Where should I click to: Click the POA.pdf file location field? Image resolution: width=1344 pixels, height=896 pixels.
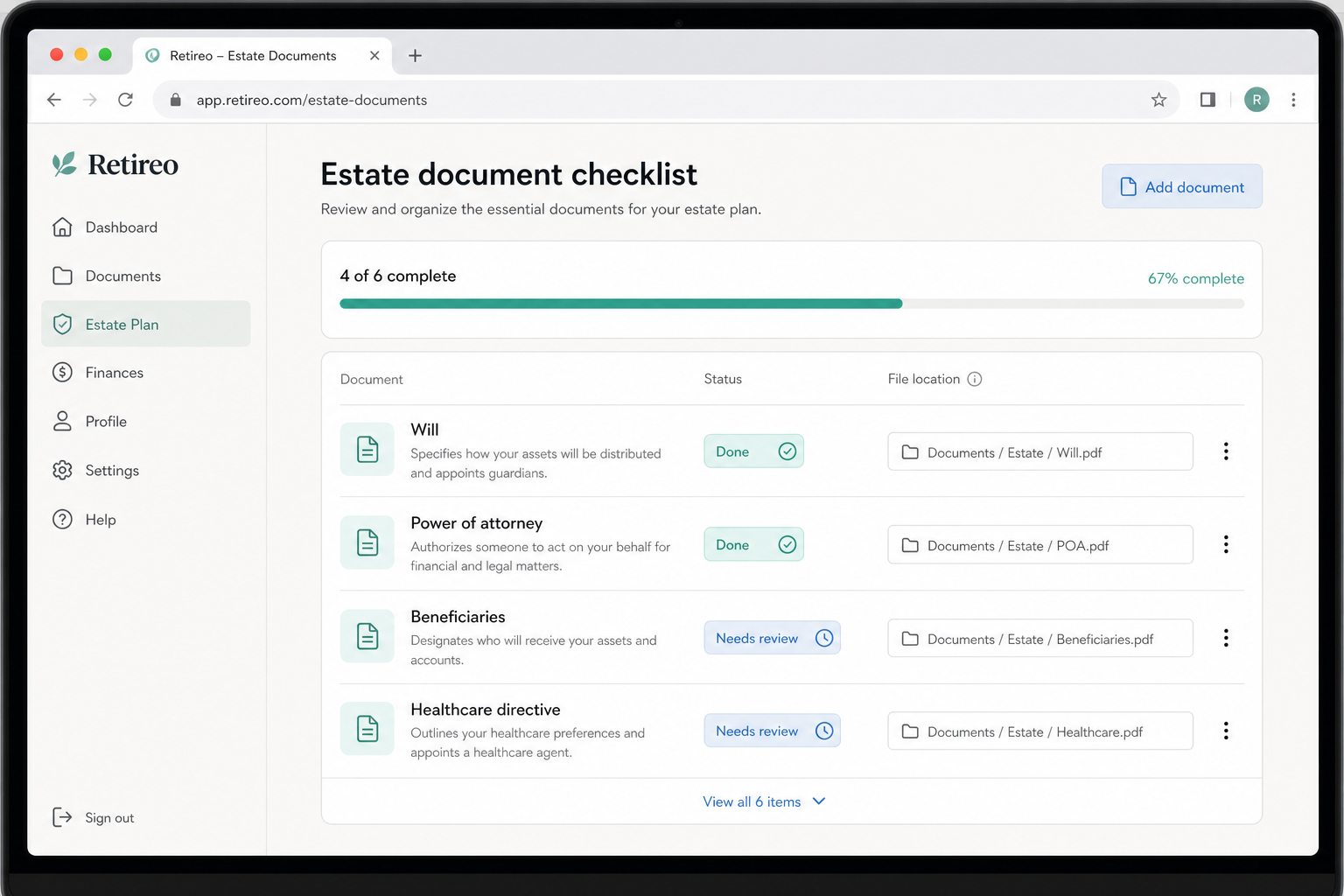pos(1040,544)
